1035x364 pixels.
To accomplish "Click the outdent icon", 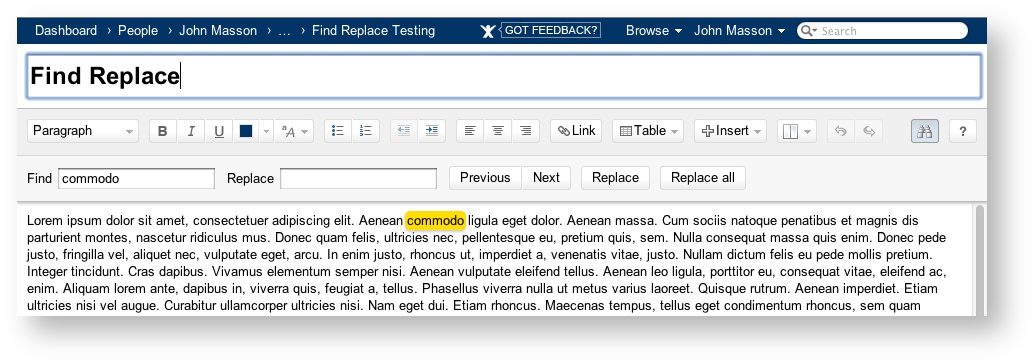I will coord(404,131).
